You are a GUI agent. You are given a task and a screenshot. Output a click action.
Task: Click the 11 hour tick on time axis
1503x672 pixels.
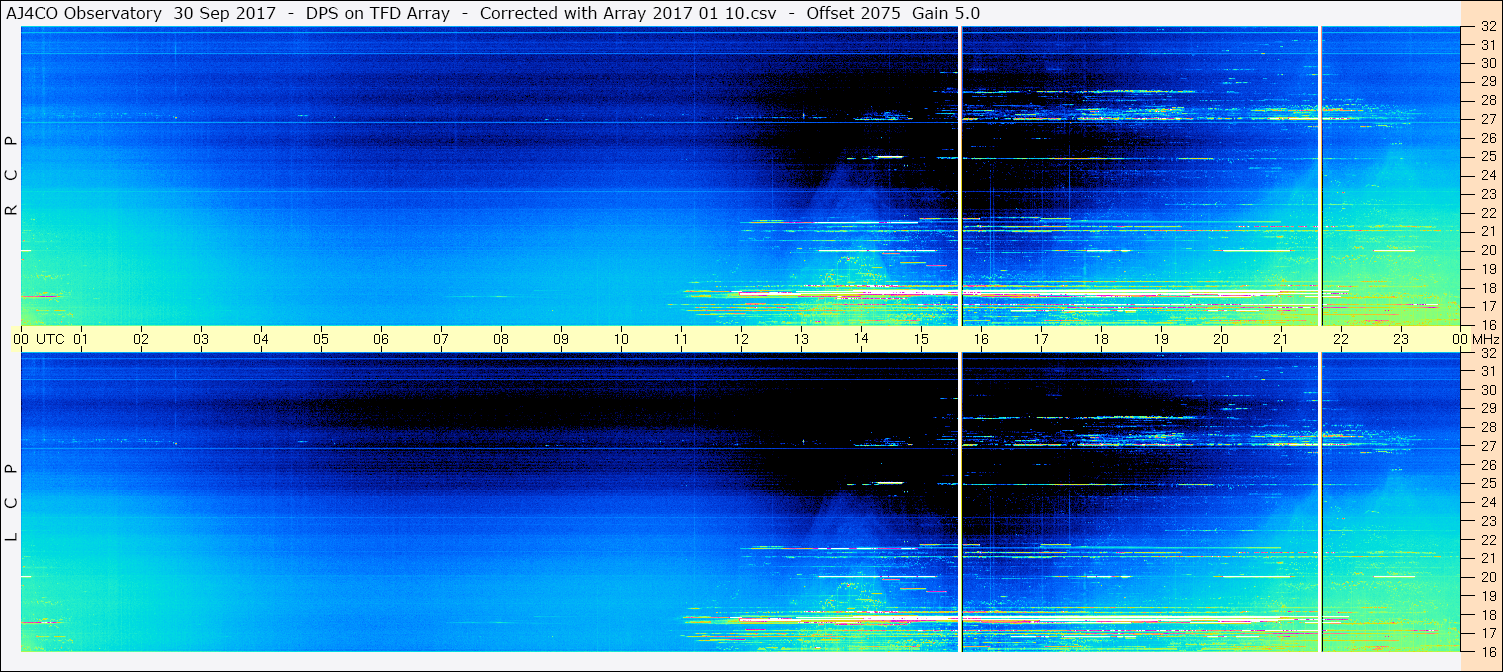681,339
